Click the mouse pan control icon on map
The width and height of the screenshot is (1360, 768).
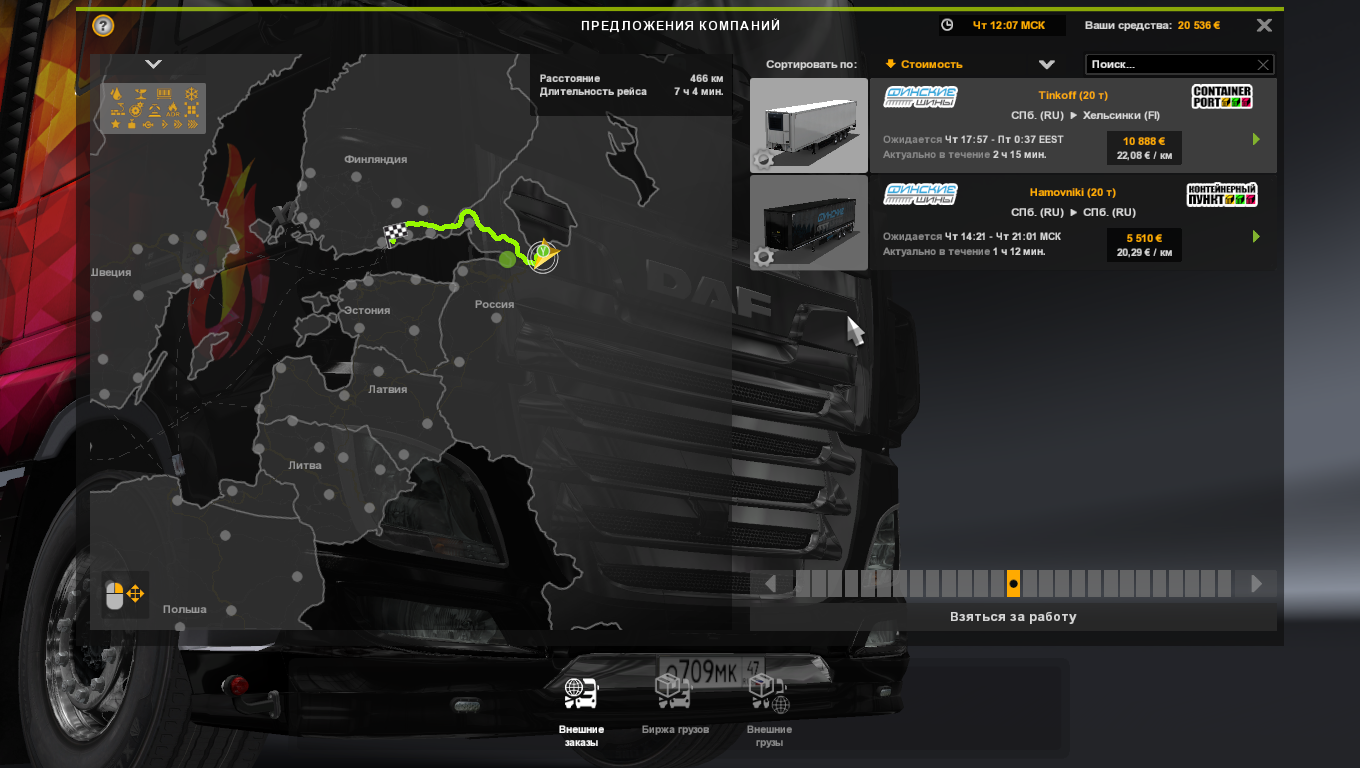pyautogui.click(x=125, y=594)
